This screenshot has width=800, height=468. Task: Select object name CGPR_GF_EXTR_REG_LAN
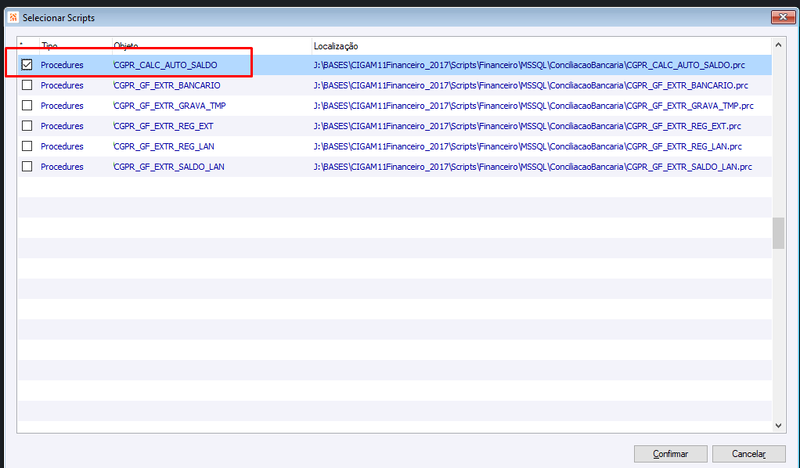(164, 146)
